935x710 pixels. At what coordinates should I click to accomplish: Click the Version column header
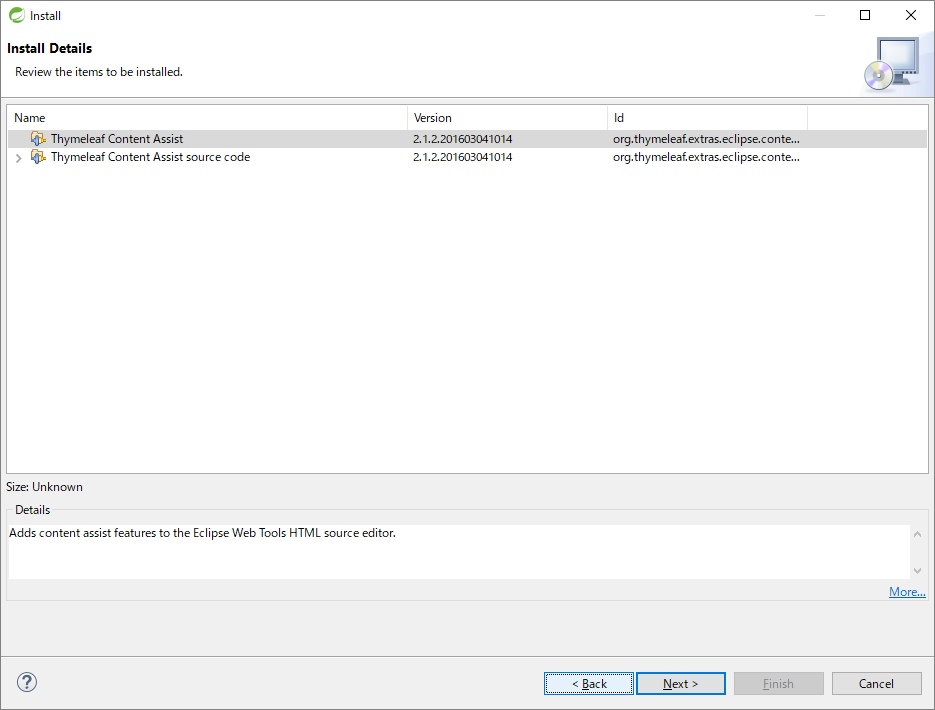coord(432,117)
